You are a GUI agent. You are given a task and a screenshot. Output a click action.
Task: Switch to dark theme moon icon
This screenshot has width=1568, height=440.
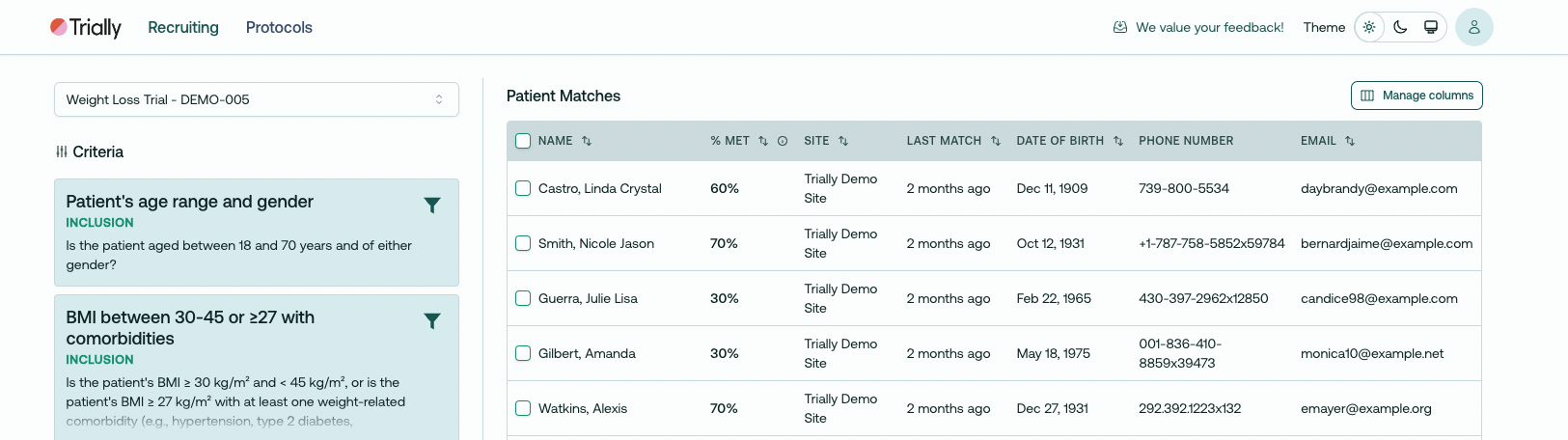point(1400,27)
